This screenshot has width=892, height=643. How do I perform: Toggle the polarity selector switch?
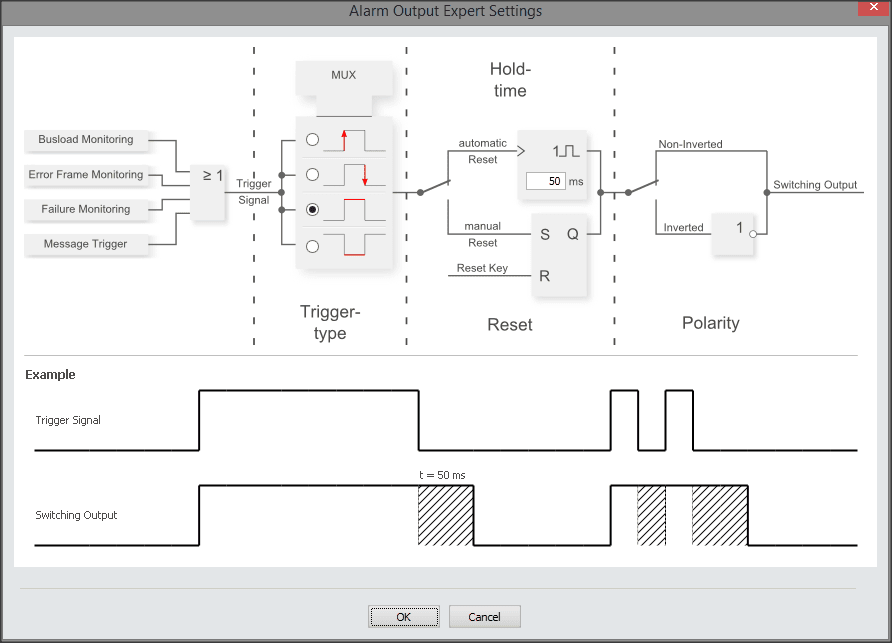pyautogui.click(x=642, y=186)
